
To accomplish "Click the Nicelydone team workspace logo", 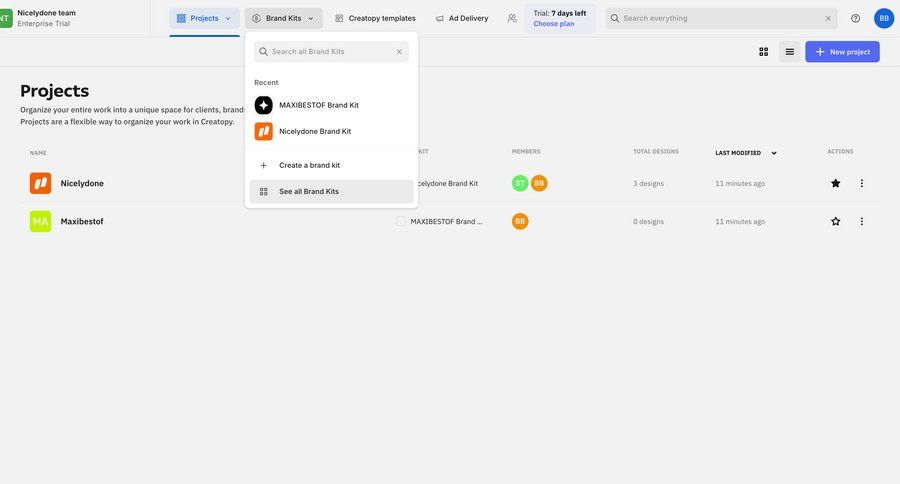I will click(x=5, y=18).
